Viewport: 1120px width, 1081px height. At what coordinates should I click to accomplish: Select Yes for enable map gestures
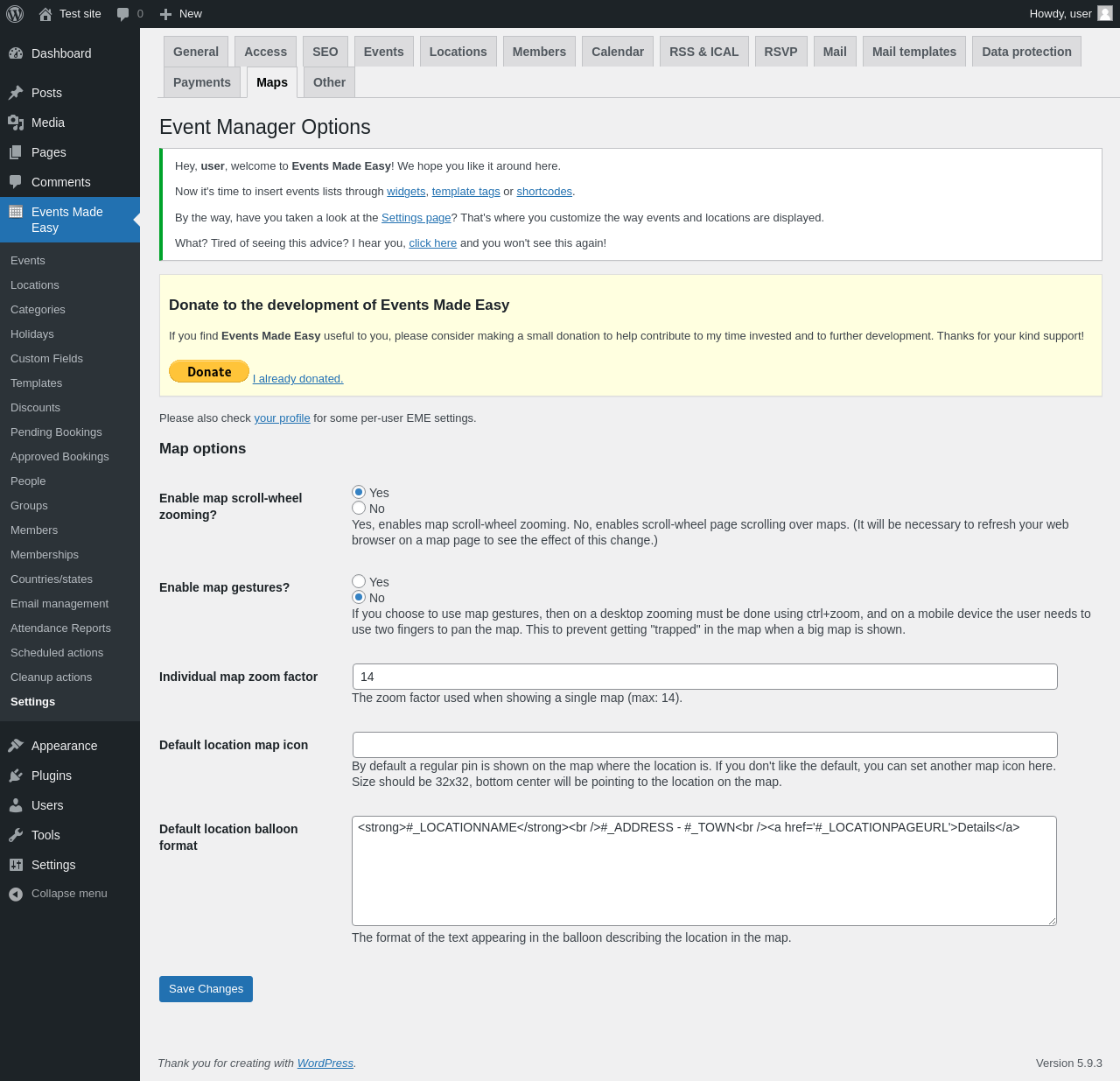[359, 582]
